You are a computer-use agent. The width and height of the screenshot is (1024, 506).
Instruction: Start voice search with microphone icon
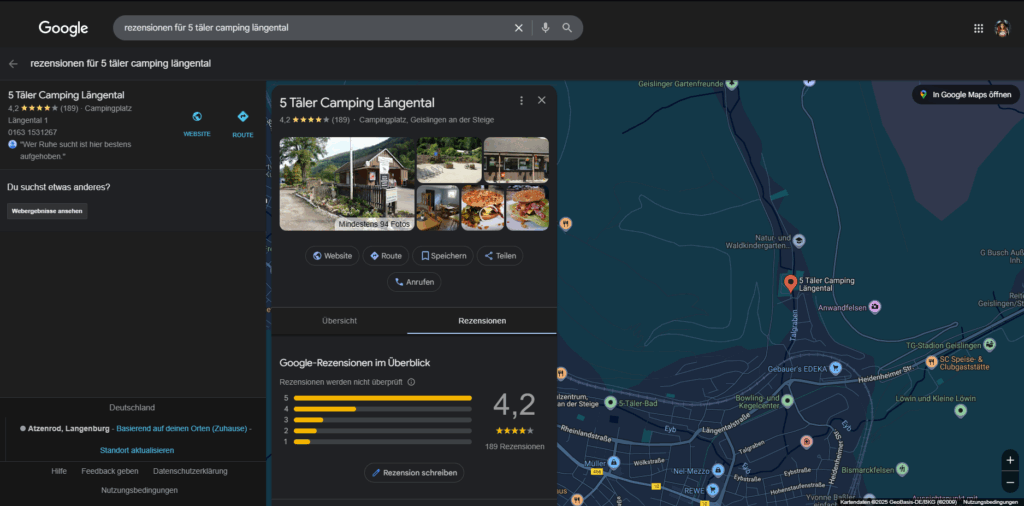click(x=545, y=28)
